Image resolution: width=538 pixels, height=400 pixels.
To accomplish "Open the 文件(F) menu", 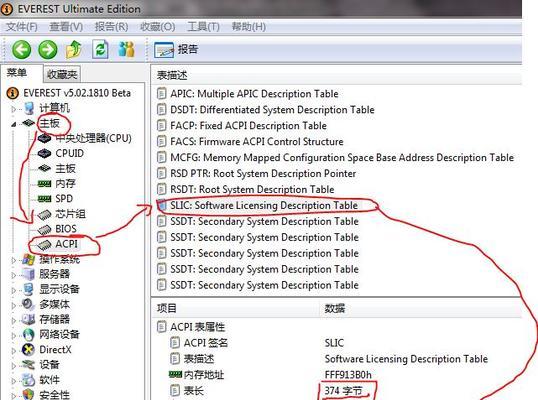I will 22,26.
